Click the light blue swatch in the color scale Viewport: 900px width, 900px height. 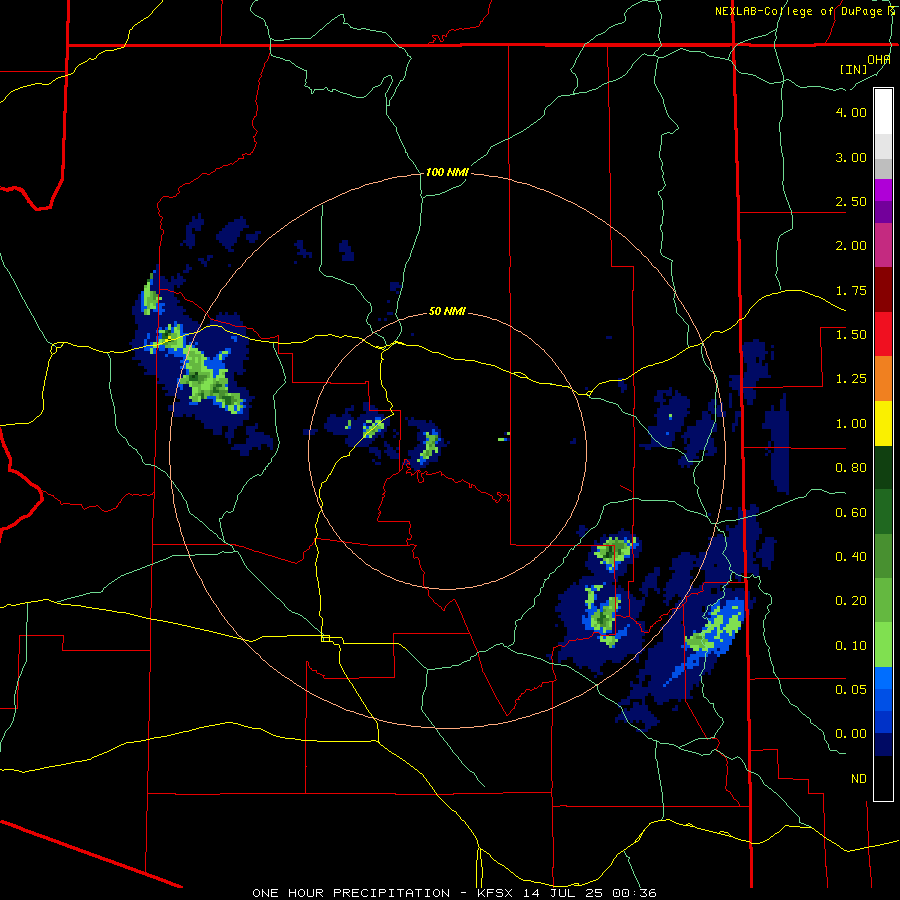883,678
